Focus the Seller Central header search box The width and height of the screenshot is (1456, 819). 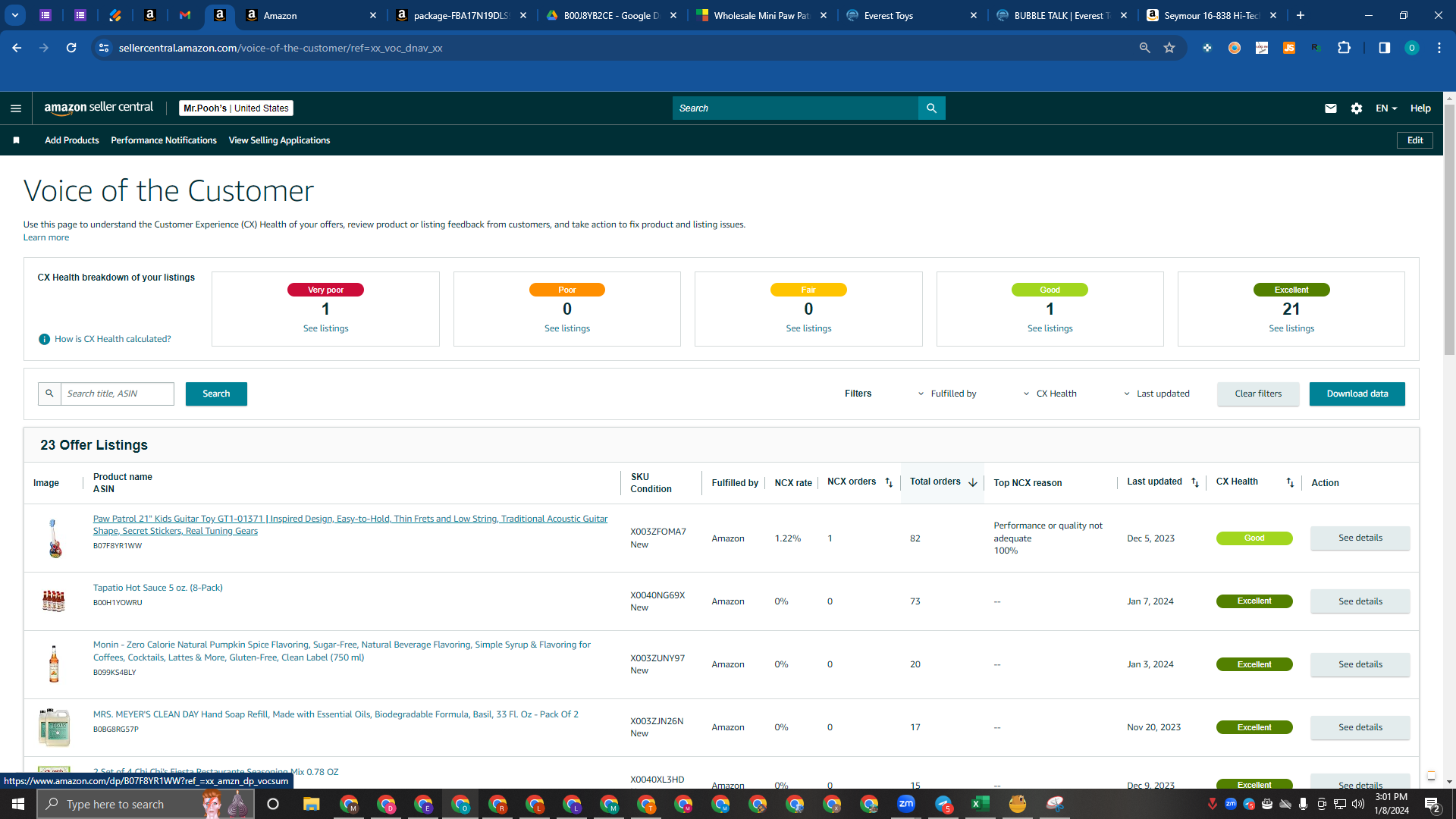coord(795,108)
